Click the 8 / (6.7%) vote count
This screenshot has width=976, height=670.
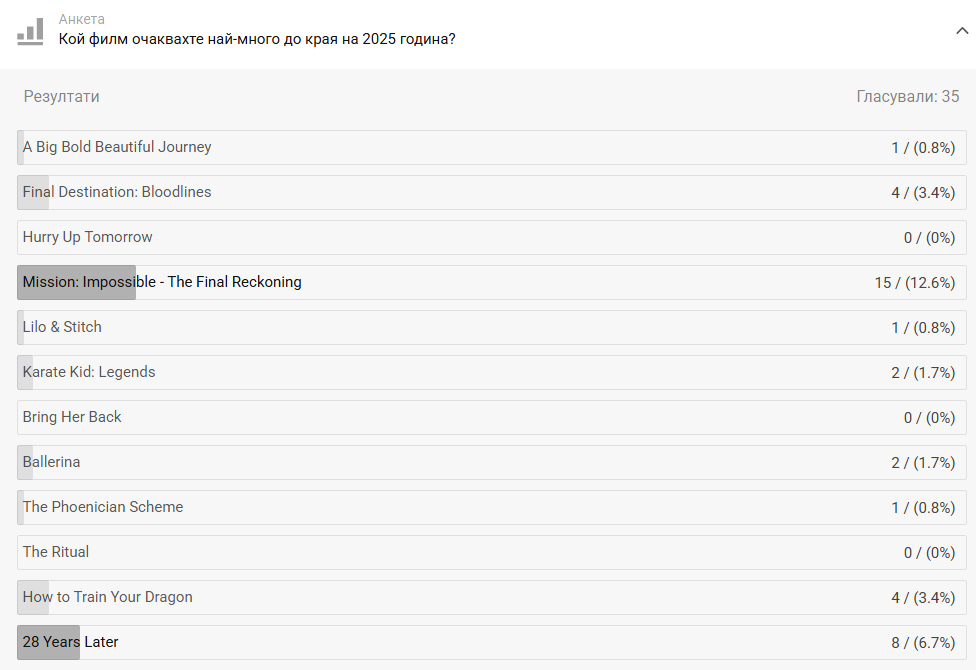click(x=923, y=643)
